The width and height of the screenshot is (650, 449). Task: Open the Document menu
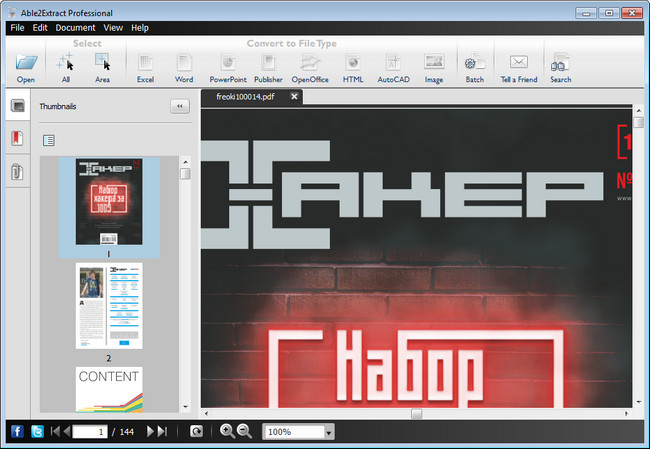tap(75, 28)
